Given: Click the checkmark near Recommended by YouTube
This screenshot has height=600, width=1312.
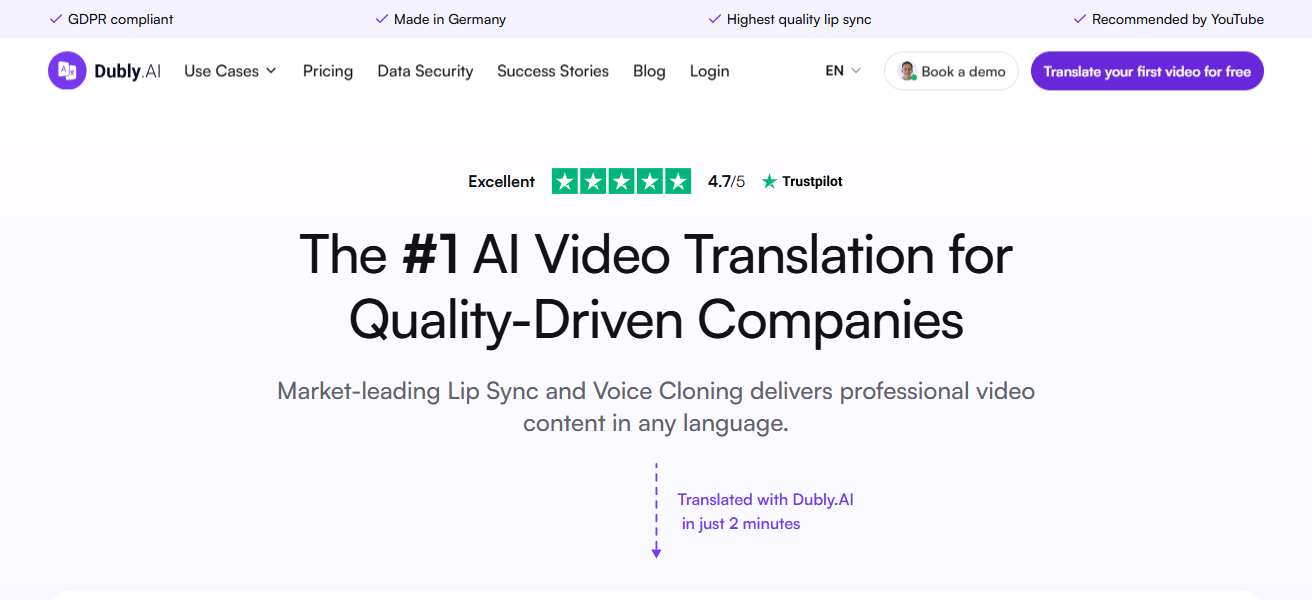Looking at the screenshot, I should point(1080,18).
